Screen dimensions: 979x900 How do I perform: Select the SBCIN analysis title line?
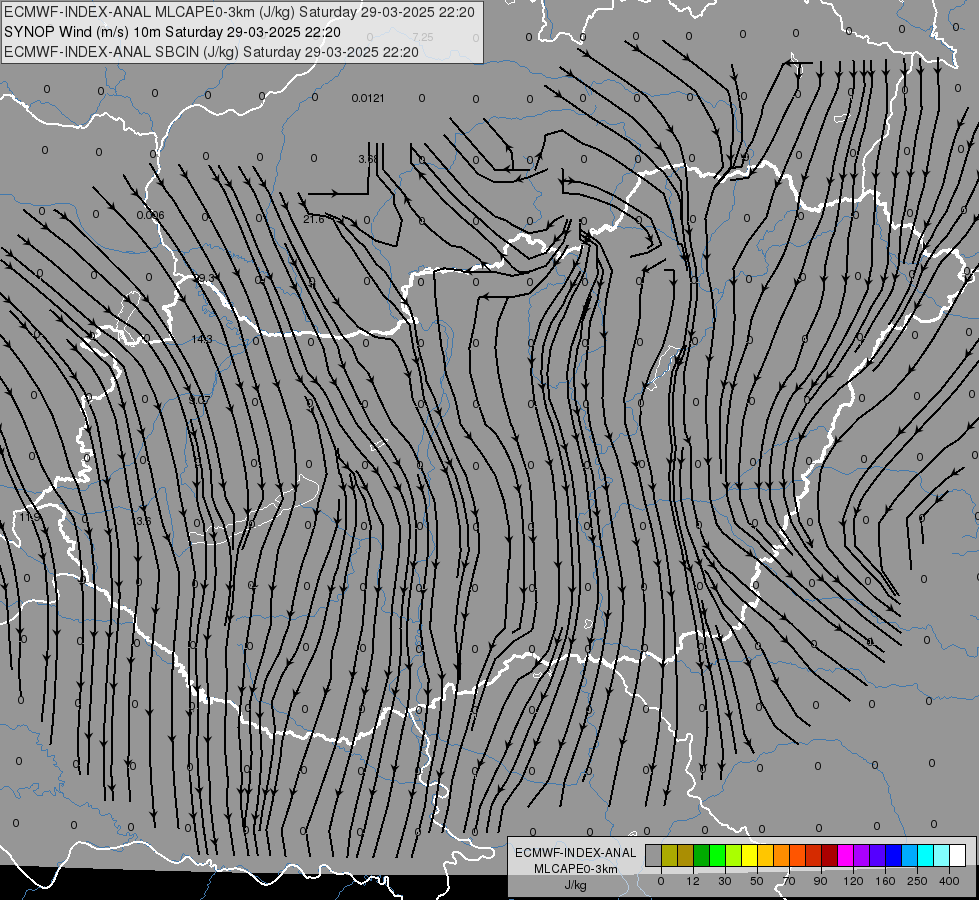click(211, 52)
